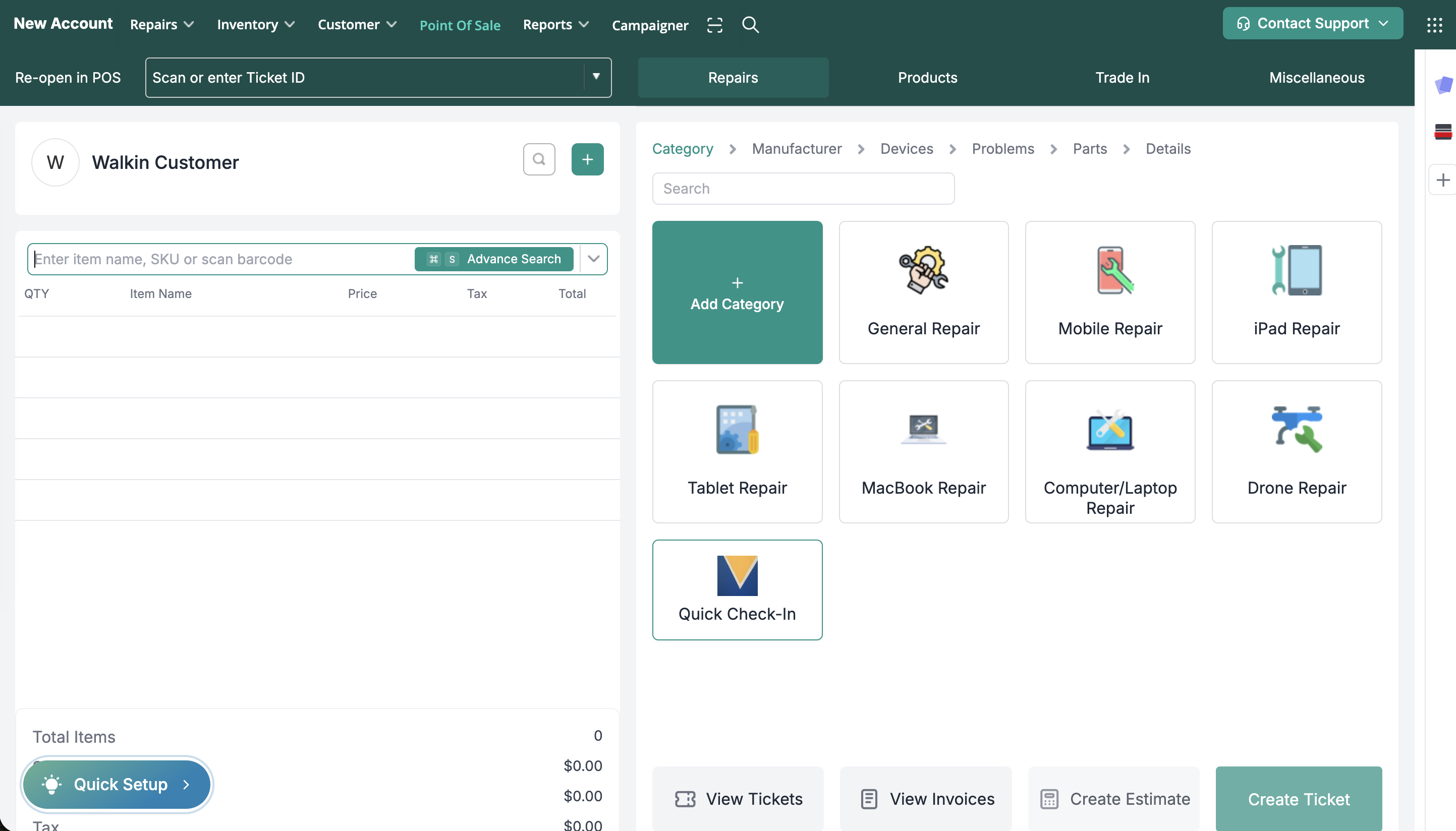Screen dimensions: 1456x831
Task: Switch to the Trade In tab
Action: point(1122,78)
